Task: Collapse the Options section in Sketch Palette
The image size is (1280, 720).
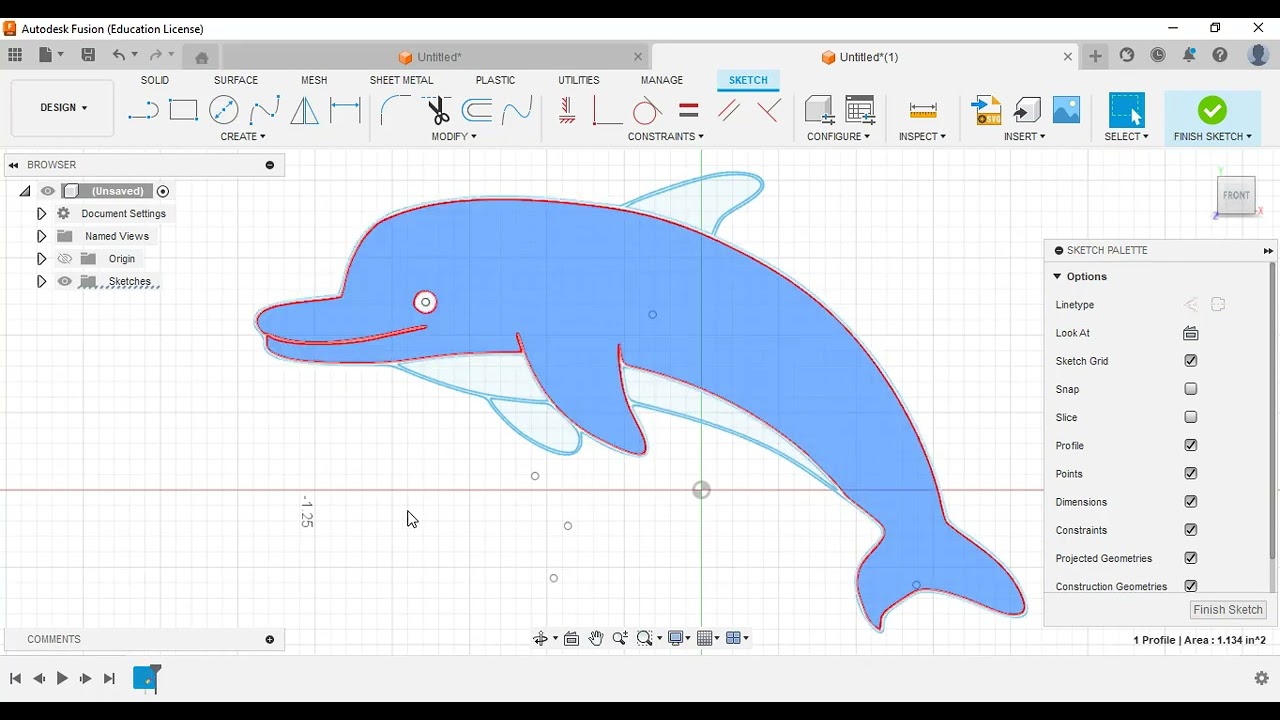Action: [x=1057, y=276]
